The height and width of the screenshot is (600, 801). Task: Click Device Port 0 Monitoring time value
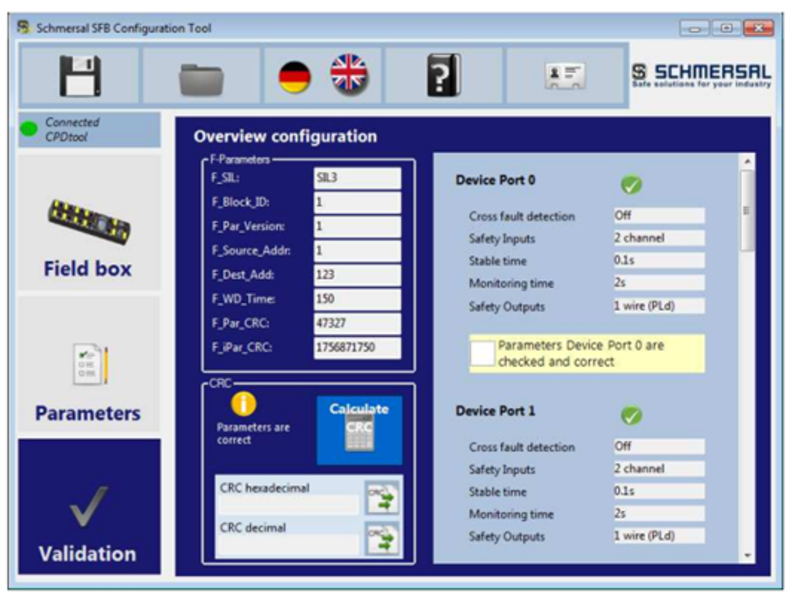tap(659, 283)
